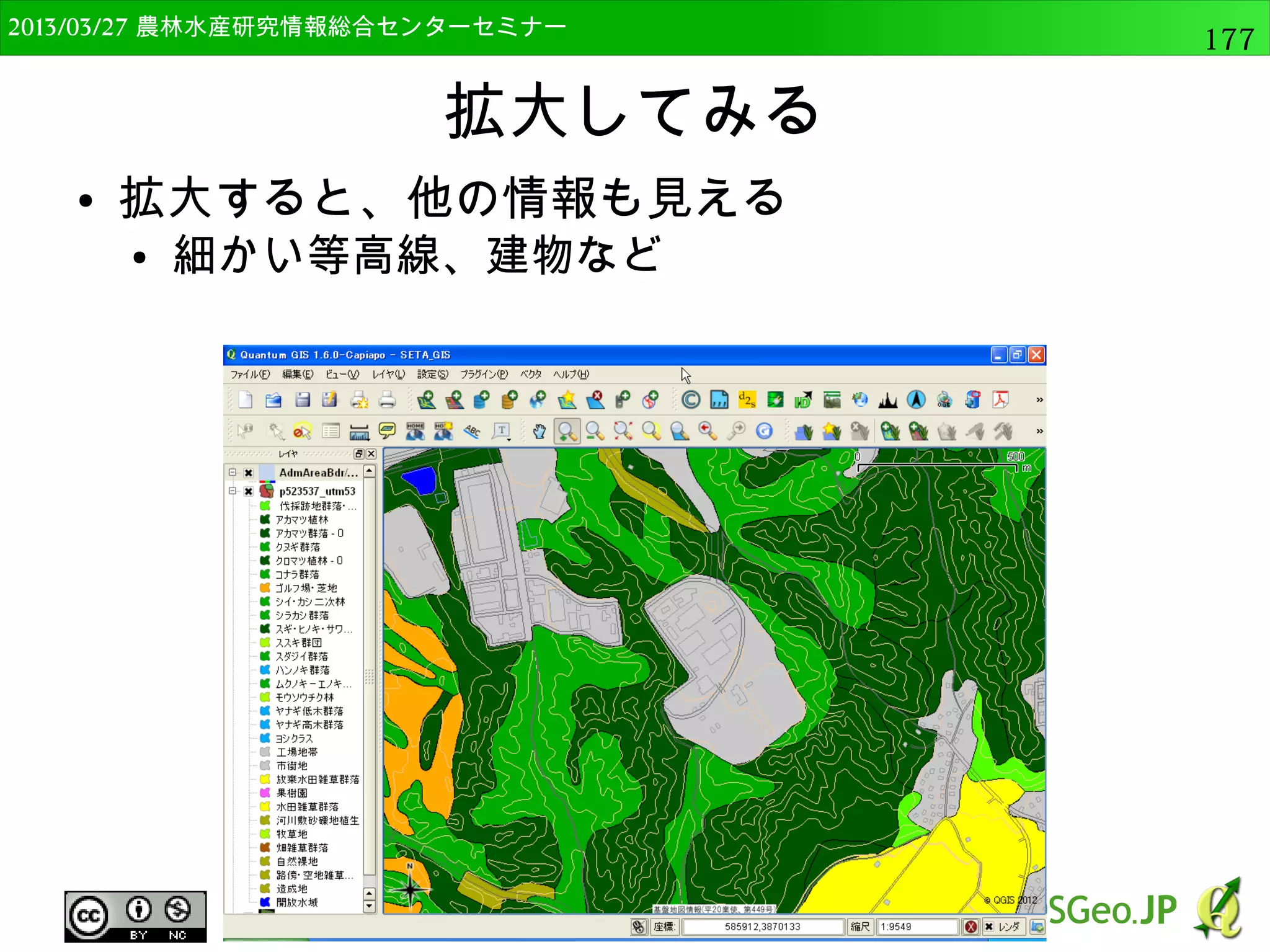Open the 編集(E) menu
This screenshot has height=952, width=1270.
(298, 374)
